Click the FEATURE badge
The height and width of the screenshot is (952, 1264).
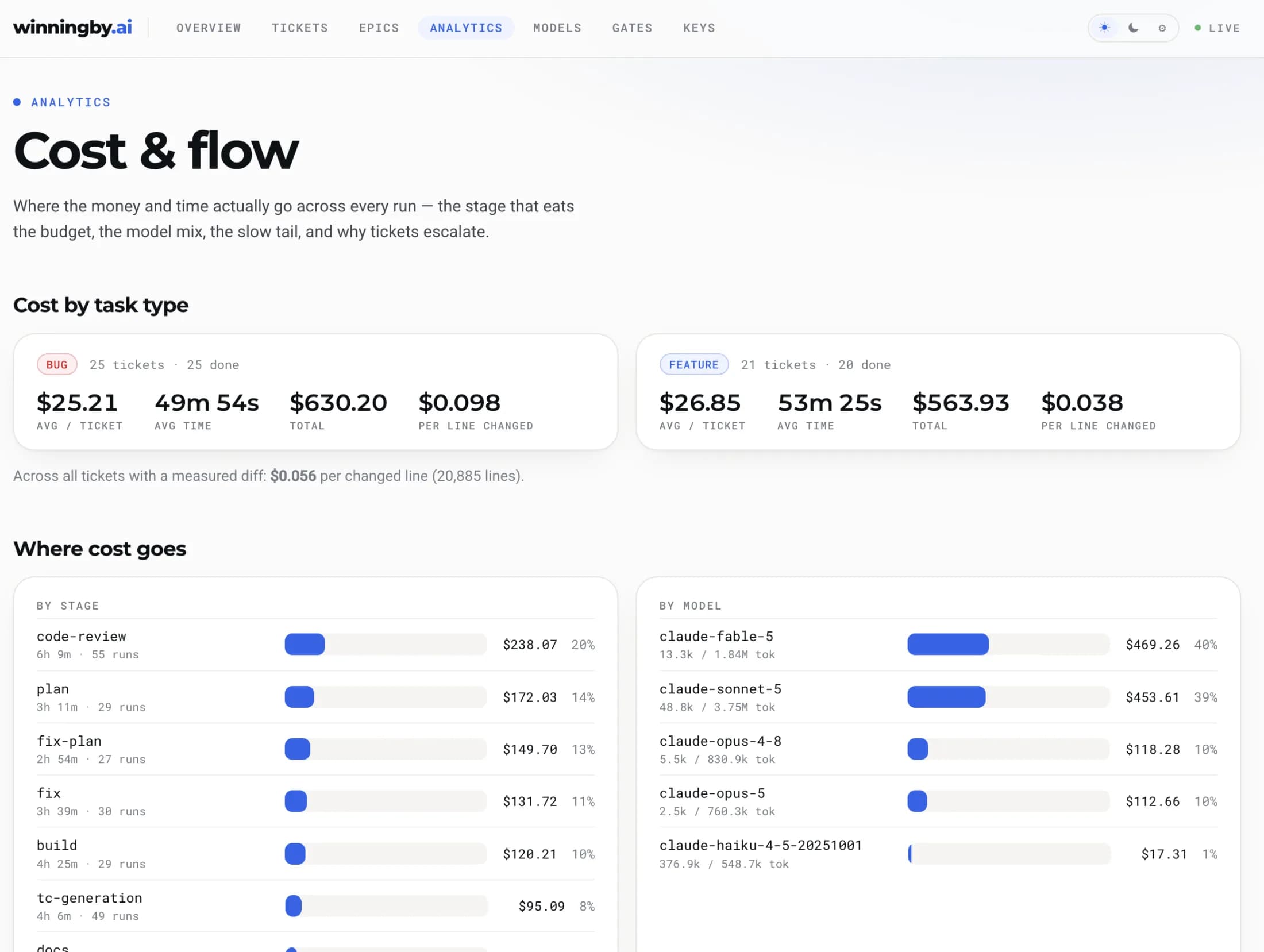[693, 364]
